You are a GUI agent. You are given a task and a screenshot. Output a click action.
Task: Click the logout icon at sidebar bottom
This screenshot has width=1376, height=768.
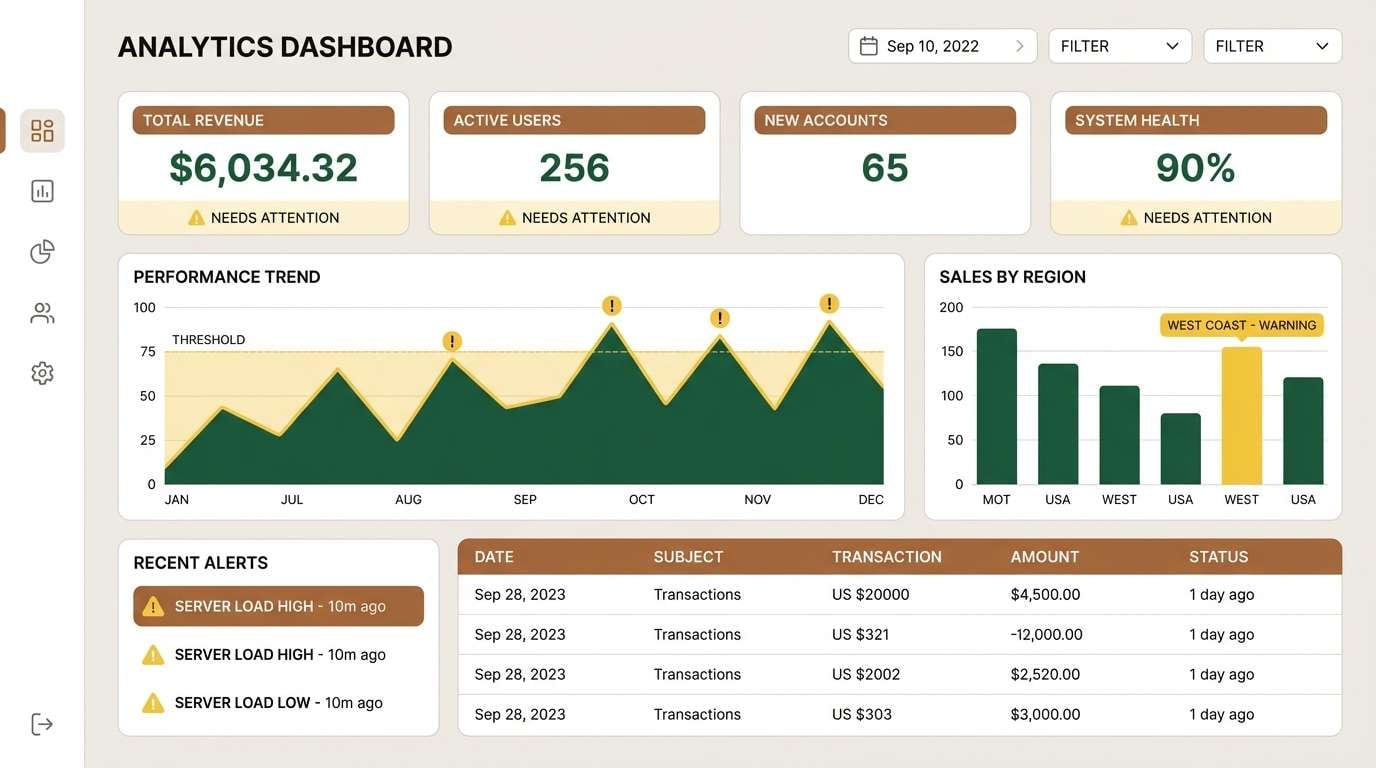pyautogui.click(x=41, y=722)
